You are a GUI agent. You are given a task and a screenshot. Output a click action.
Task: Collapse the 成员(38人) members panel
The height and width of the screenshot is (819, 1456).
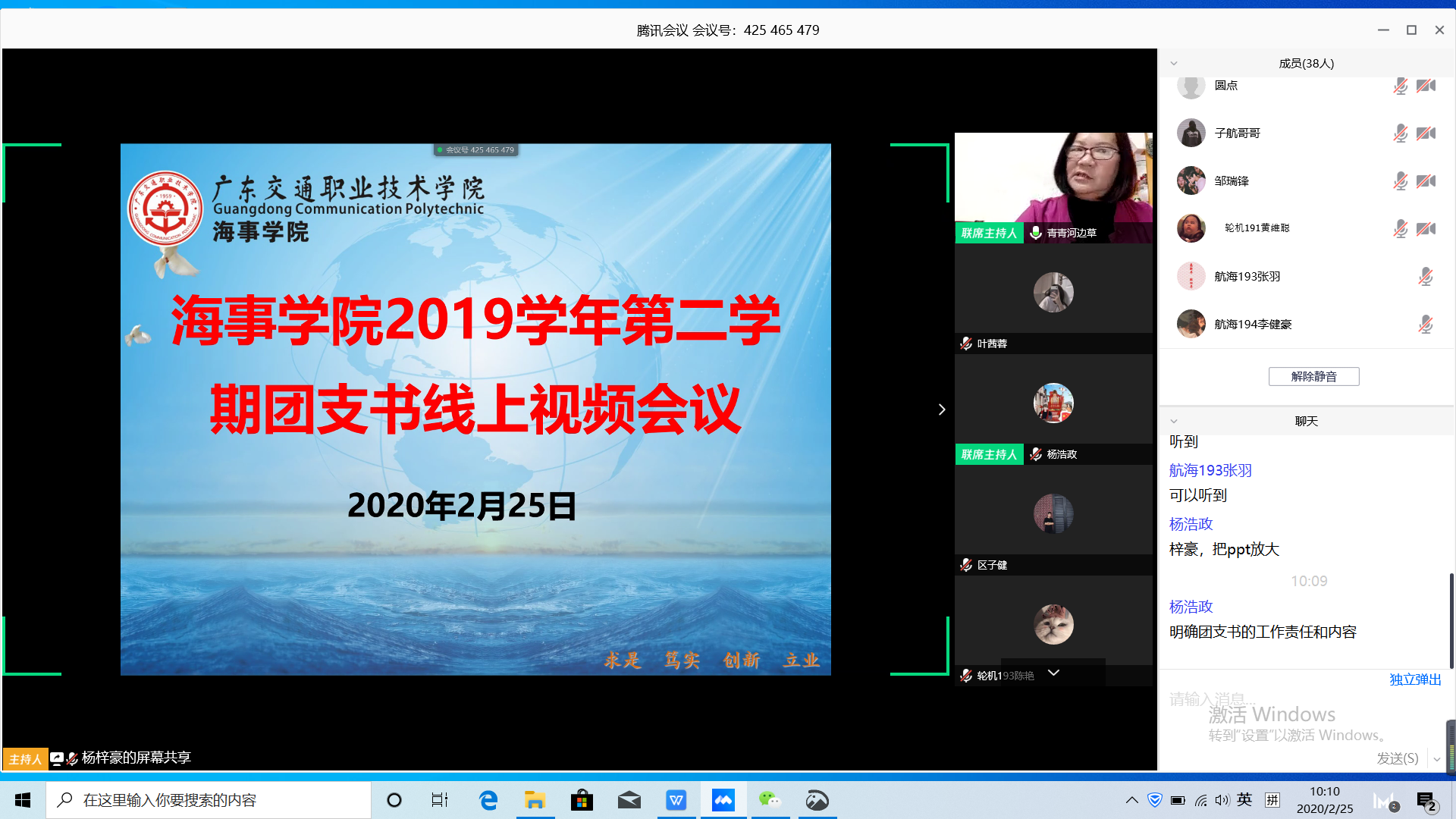1174,64
